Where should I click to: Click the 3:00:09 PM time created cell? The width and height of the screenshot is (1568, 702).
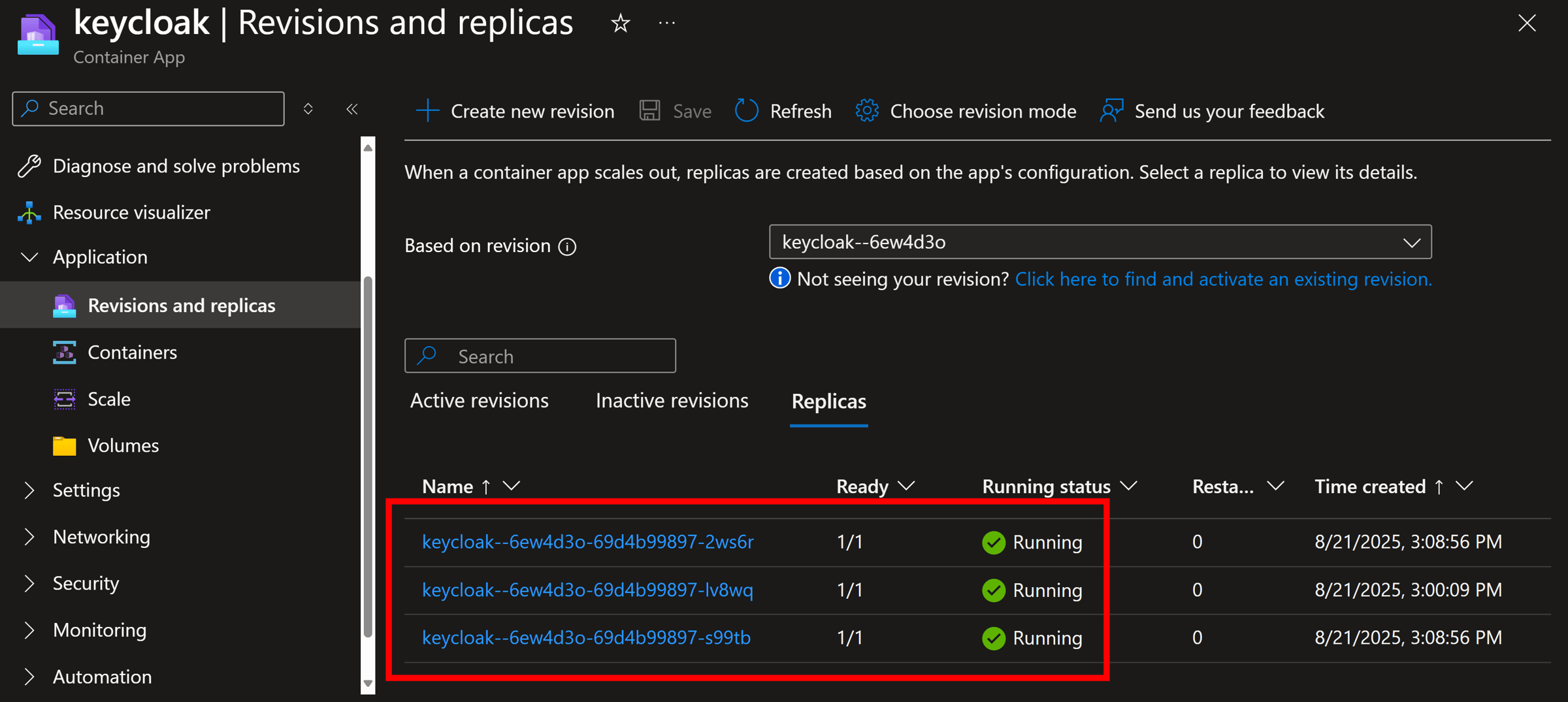pos(1408,590)
